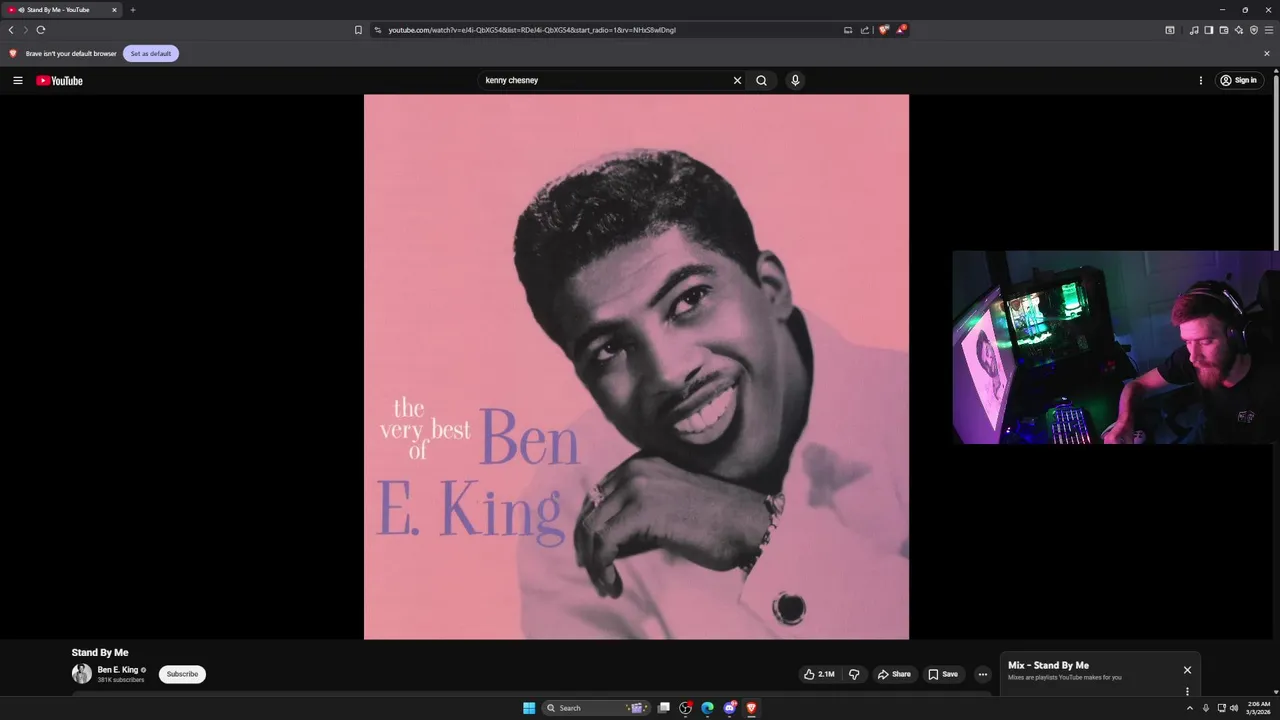Image resolution: width=1280 pixels, height=720 pixels.
Task: Open the clock showing 2:06 AM
Action: coord(1259,708)
